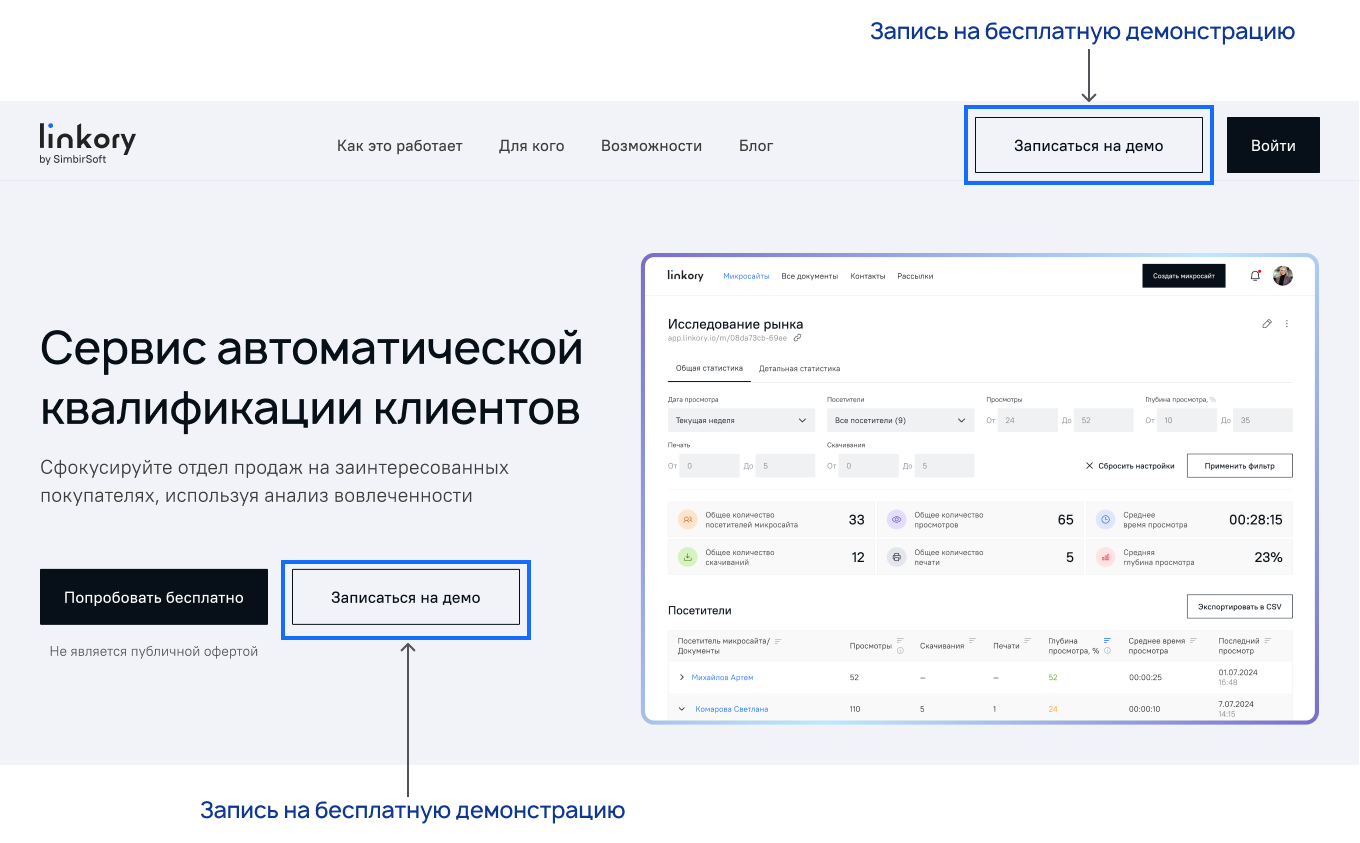The width and height of the screenshot is (1360, 843).
Task: Open the three-dot options menu beside the pencil
Action: click(1286, 323)
